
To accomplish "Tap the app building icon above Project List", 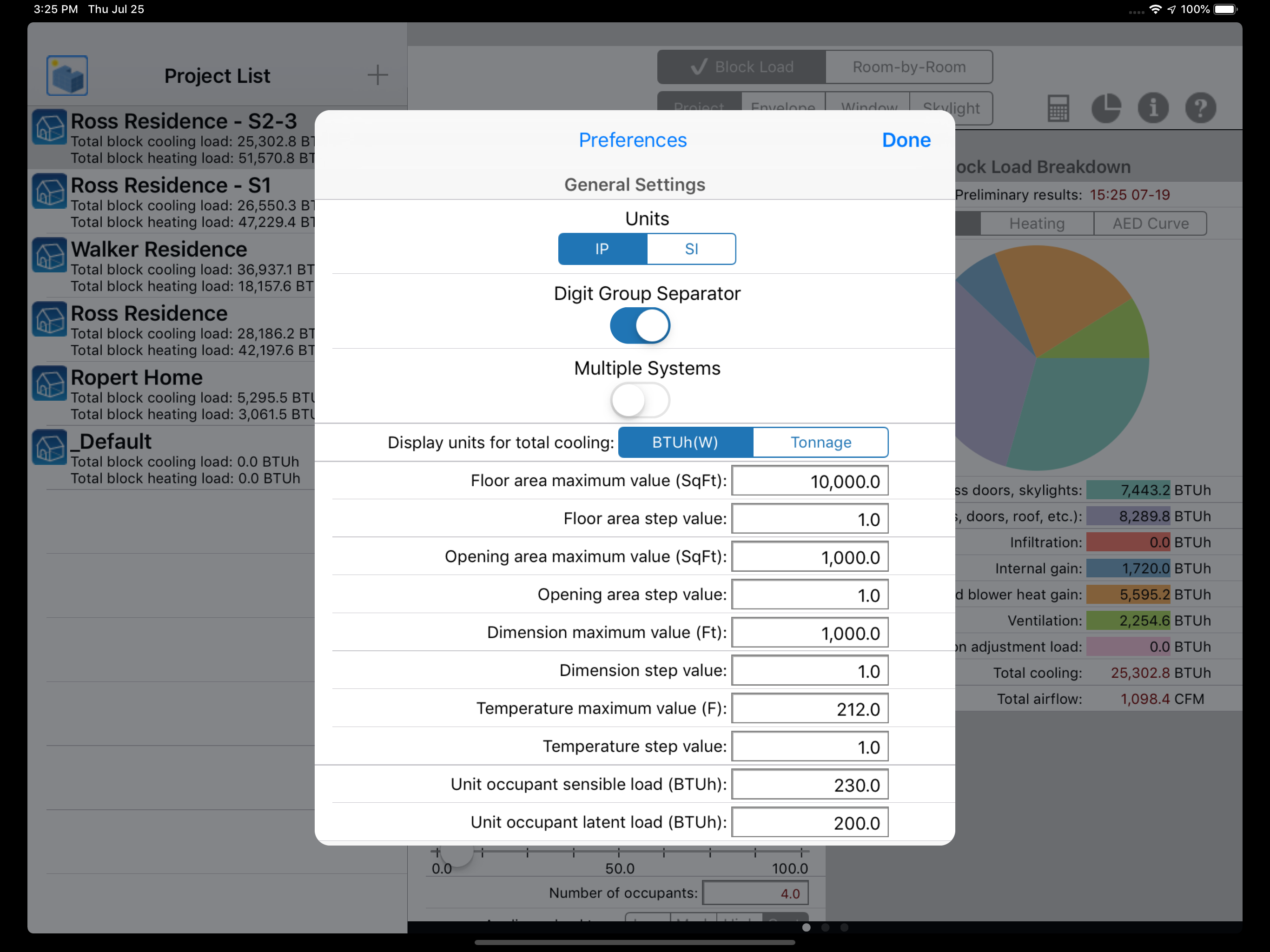I will tap(67, 75).
